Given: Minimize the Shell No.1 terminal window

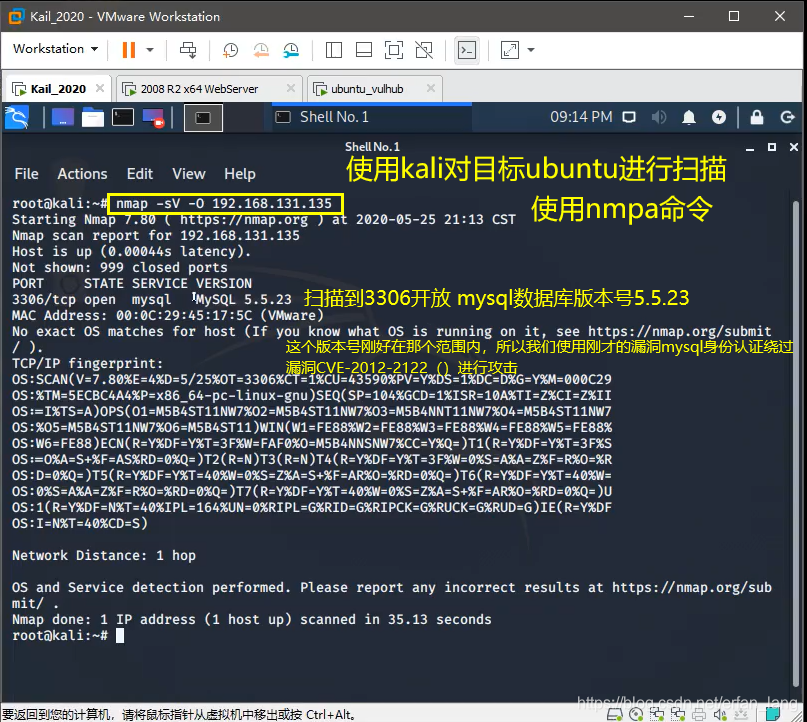Looking at the screenshot, I should coord(750,148).
